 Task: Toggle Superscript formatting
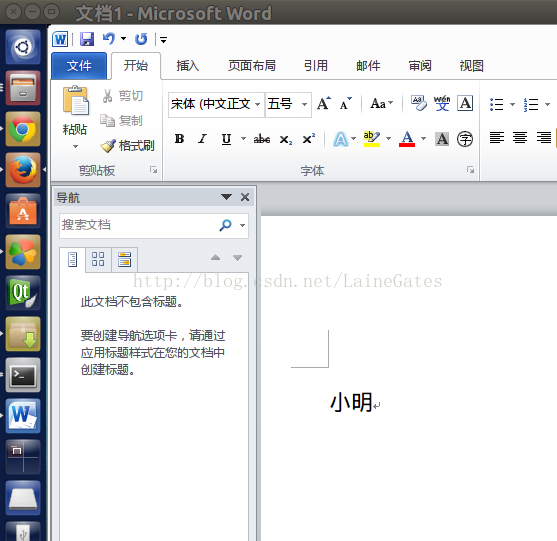[309, 139]
